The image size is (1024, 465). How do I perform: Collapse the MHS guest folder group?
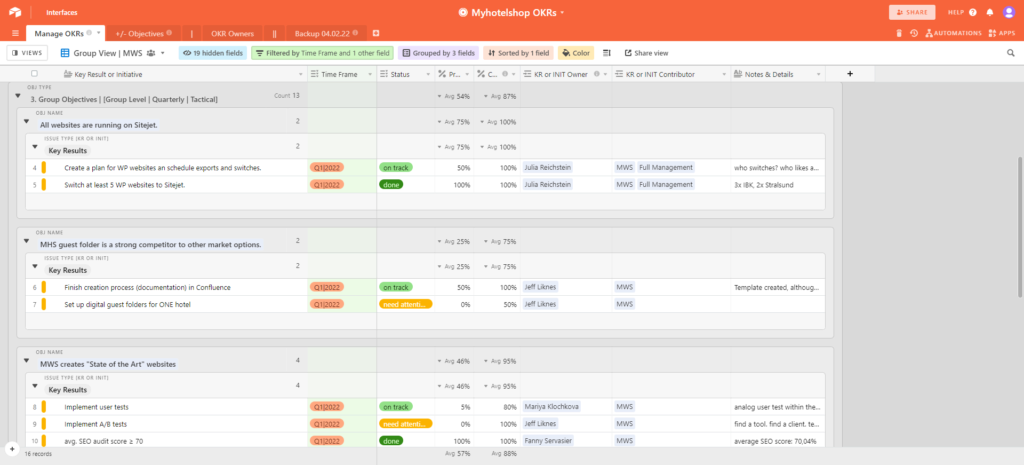pyautogui.click(x=27, y=241)
